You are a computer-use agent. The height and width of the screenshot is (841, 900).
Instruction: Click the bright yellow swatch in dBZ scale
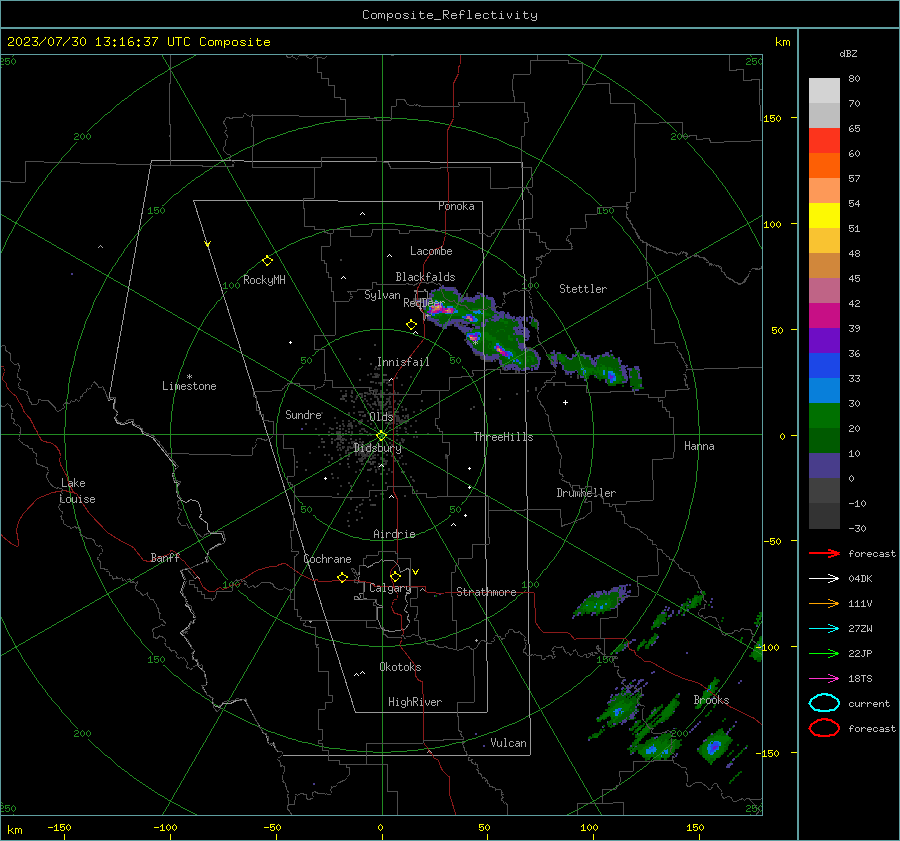click(x=824, y=216)
